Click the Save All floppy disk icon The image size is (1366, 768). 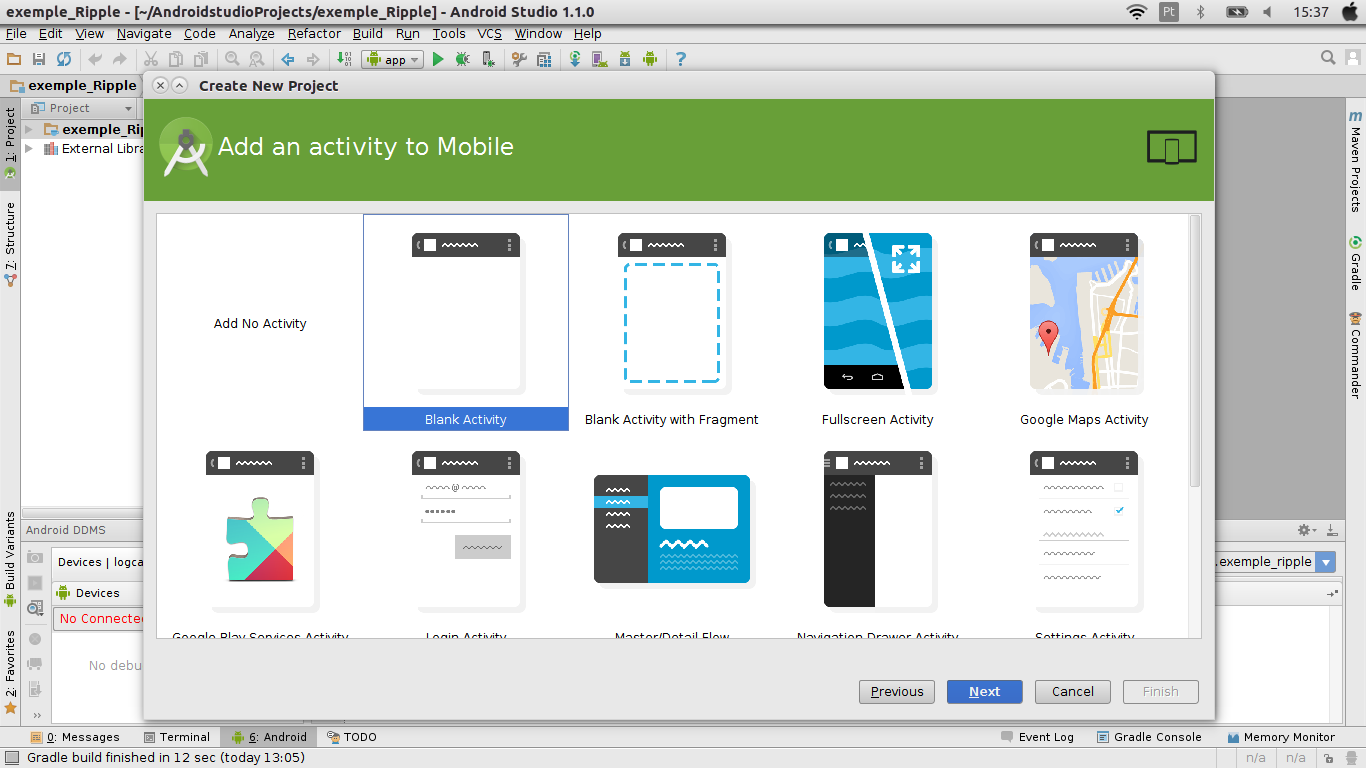[39, 59]
